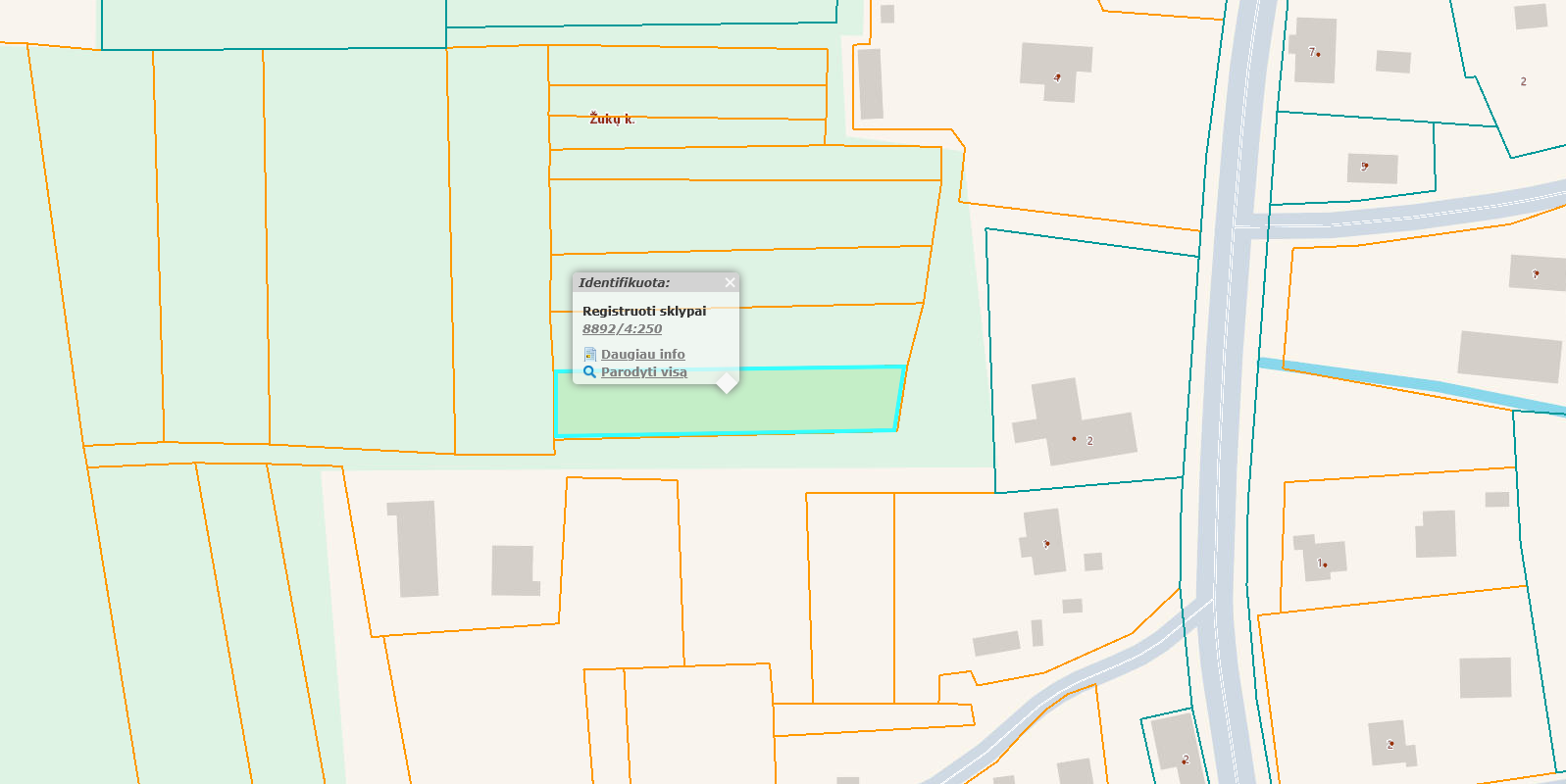Close the Identifikuota popup
Screen dimensions: 1566x784
click(730, 282)
